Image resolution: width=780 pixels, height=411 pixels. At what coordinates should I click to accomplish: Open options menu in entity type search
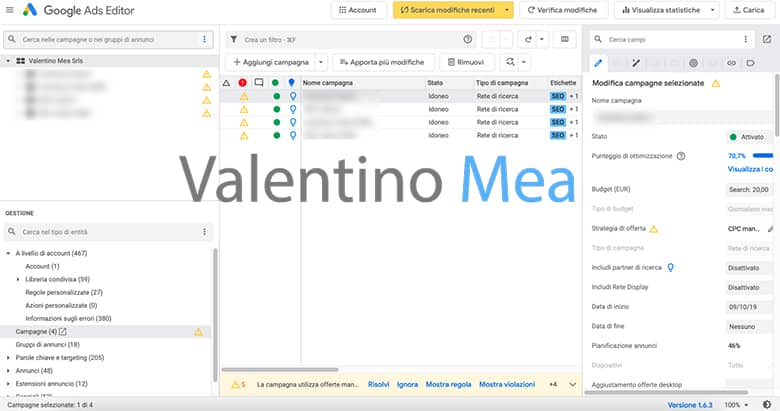coord(204,232)
